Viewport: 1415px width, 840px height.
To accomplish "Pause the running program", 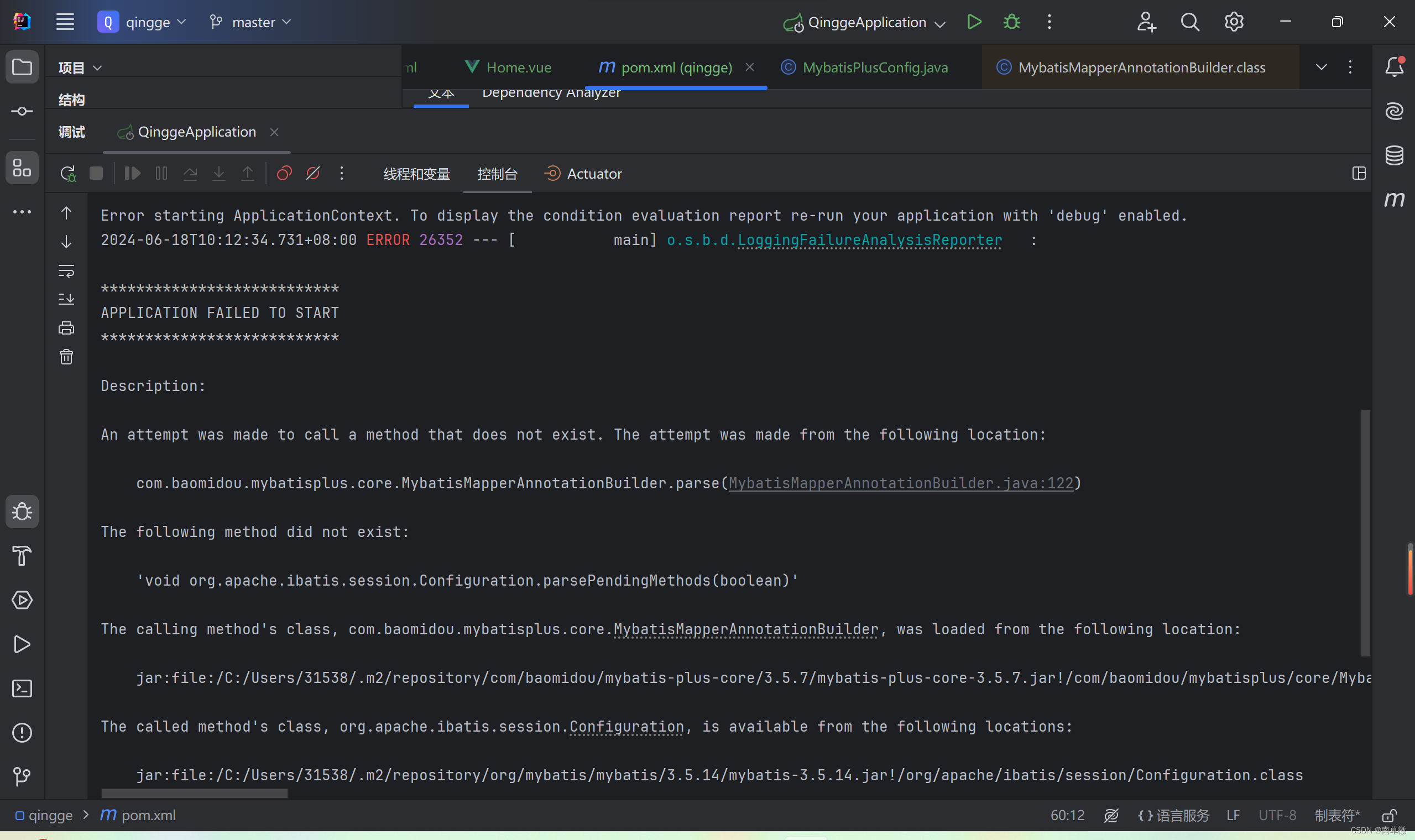I will coord(161,173).
